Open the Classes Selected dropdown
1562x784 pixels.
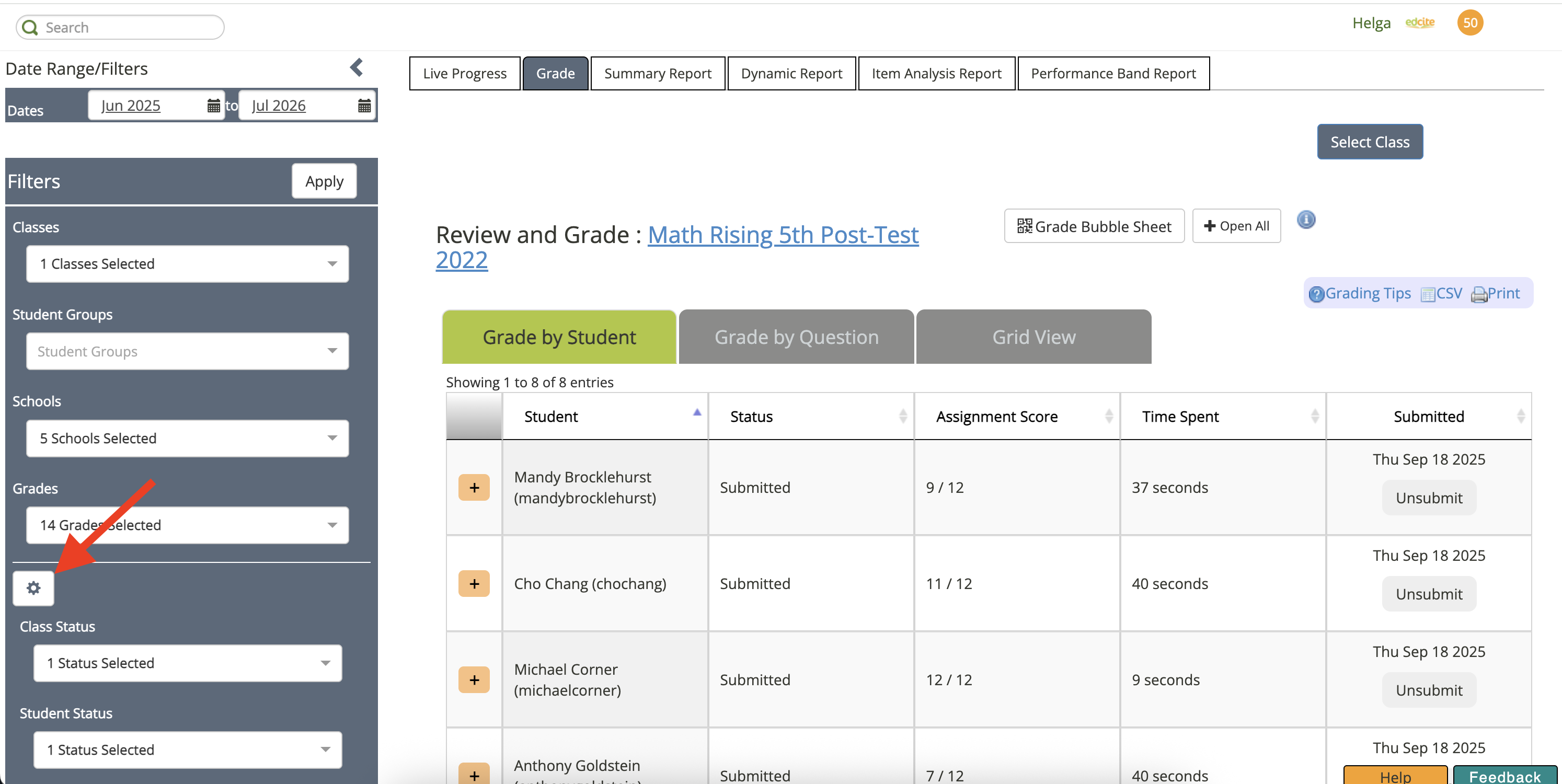tap(187, 264)
